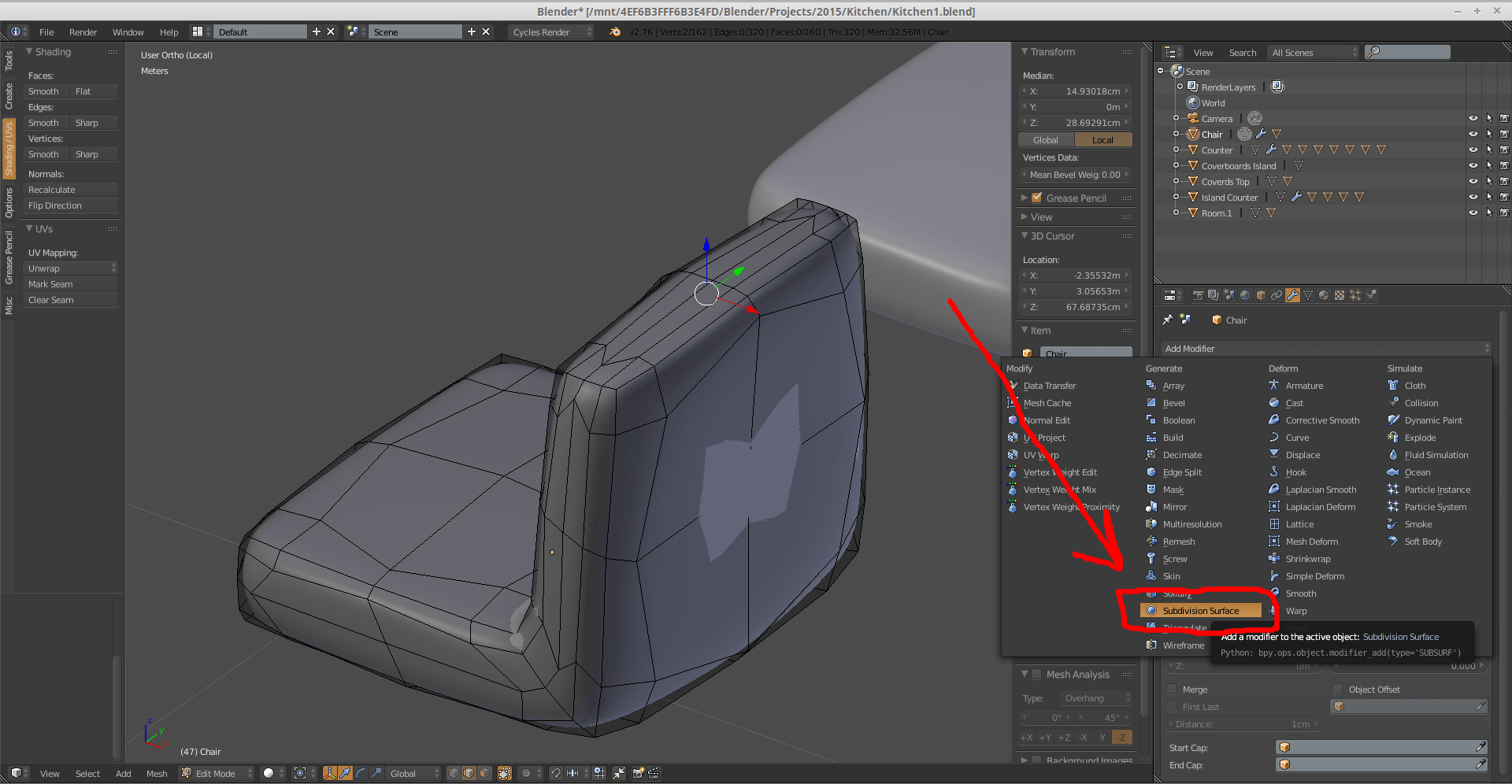Click the viewport shading sphere control
This screenshot has height=784, width=1512.
click(270, 773)
